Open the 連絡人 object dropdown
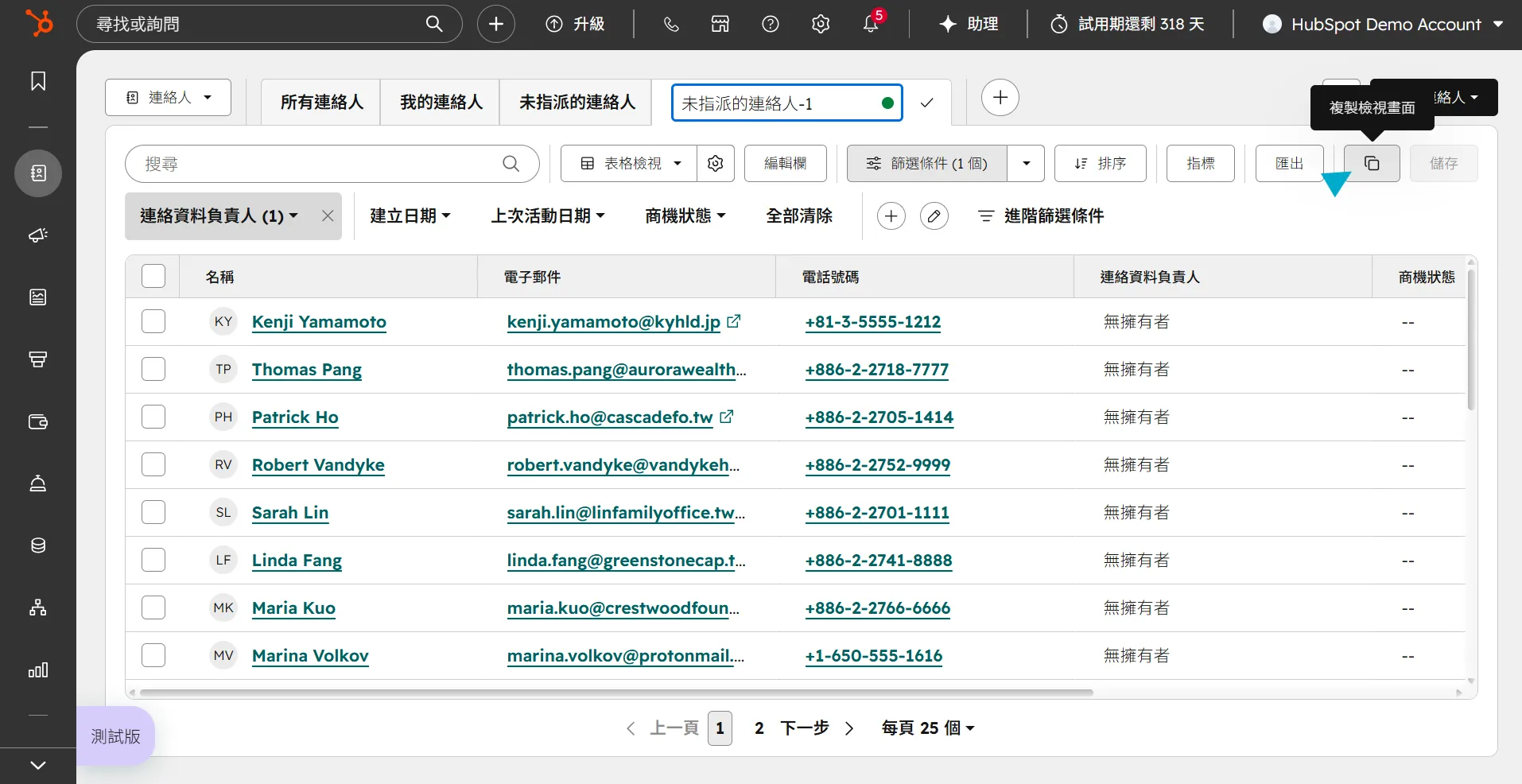The width and height of the screenshot is (1522, 784). coord(168,97)
